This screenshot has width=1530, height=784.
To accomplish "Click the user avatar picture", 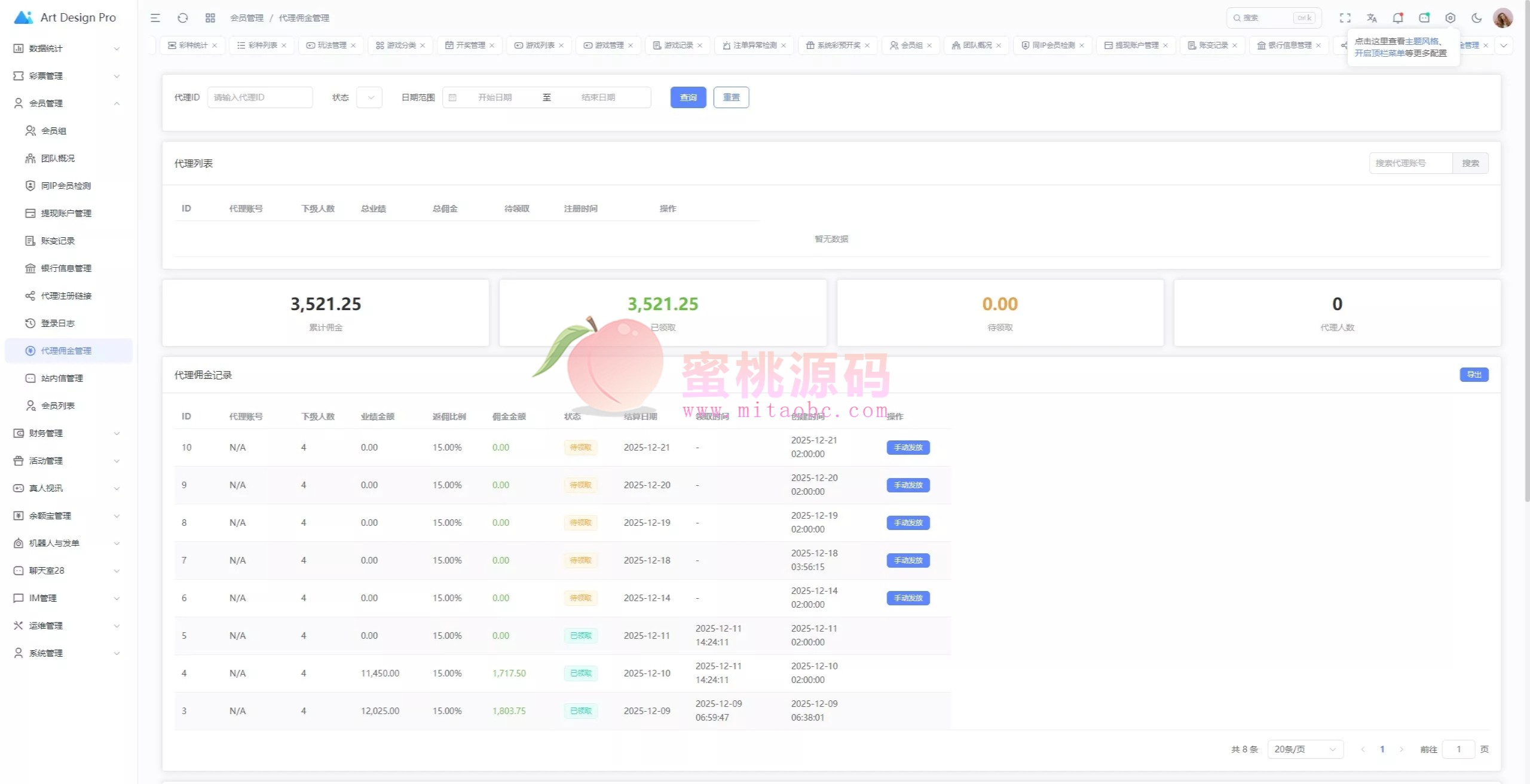I will (1503, 18).
